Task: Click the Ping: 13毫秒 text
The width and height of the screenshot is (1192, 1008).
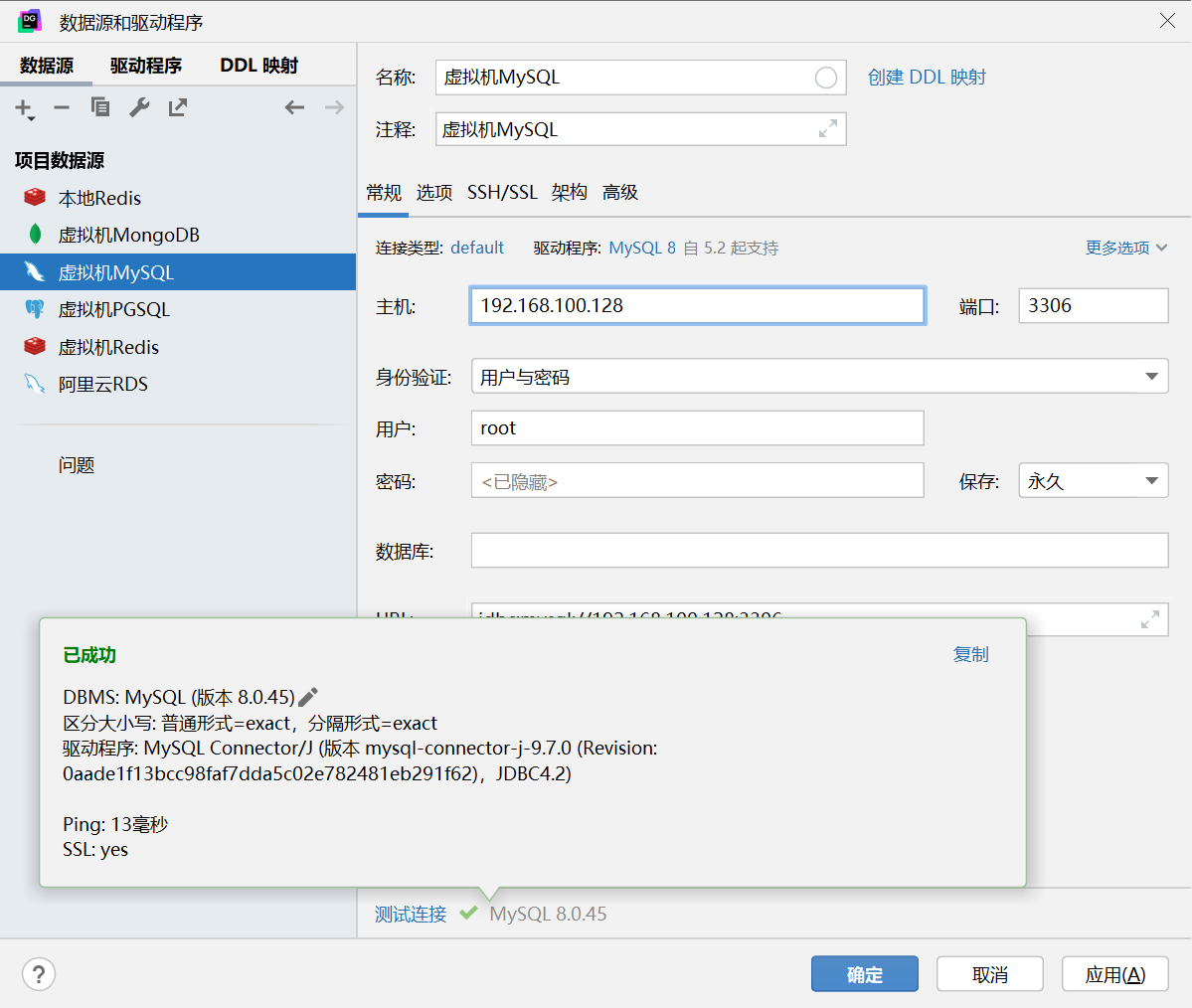Action: (x=115, y=824)
